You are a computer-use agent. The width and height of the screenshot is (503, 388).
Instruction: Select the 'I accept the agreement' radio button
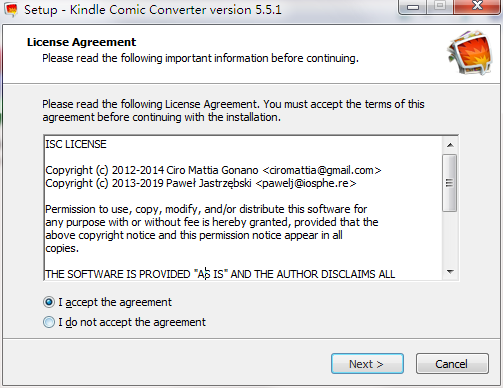[49, 302]
